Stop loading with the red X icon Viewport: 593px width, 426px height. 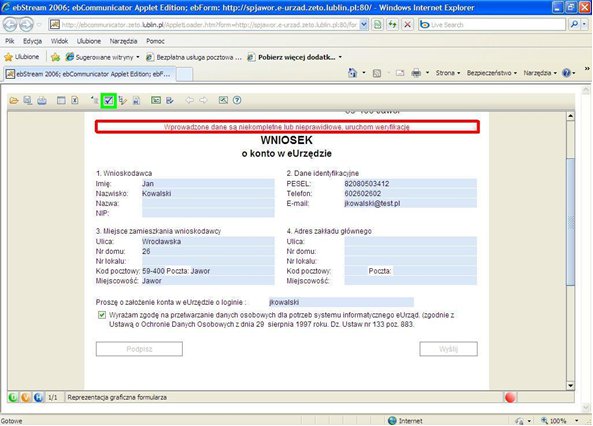[407, 25]
